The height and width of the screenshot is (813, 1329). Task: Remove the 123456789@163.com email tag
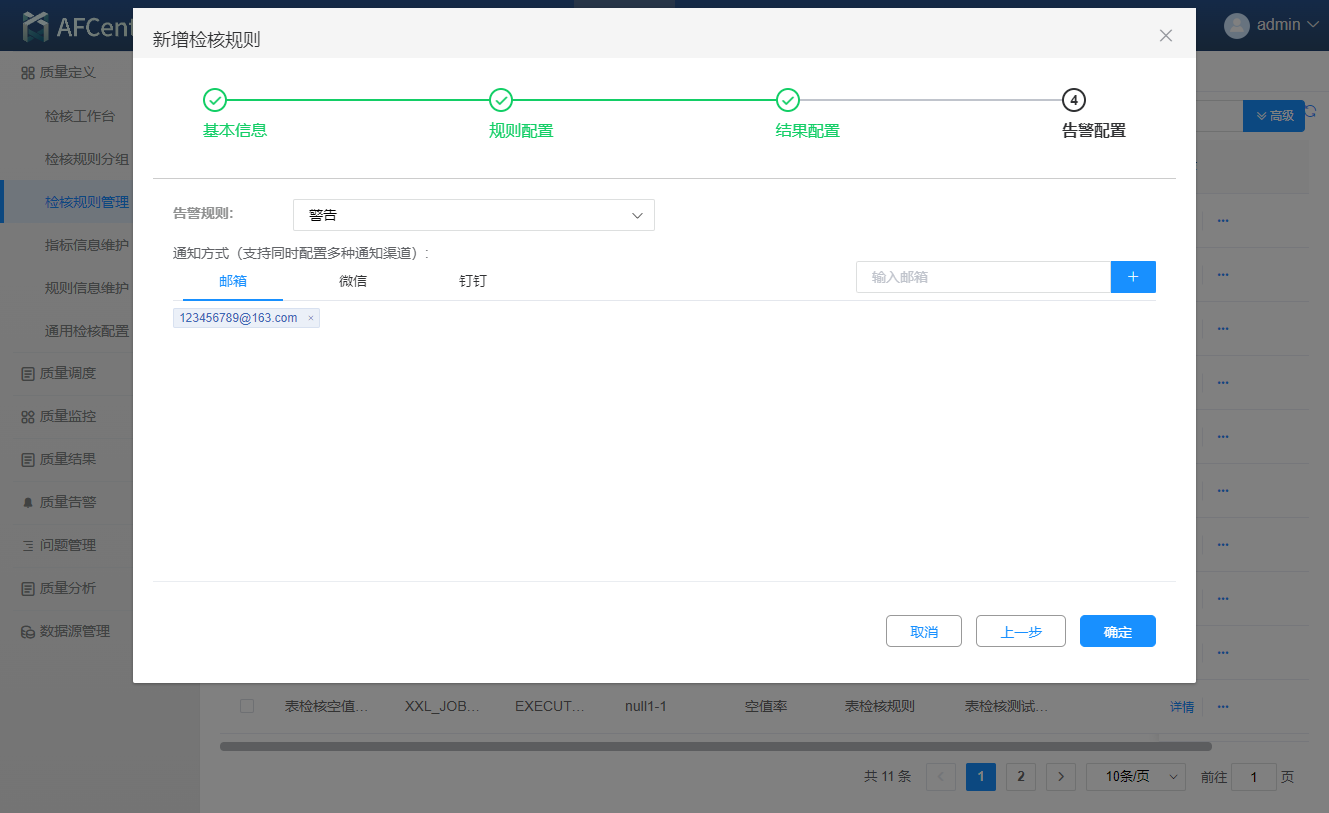[x=311, y=318]
